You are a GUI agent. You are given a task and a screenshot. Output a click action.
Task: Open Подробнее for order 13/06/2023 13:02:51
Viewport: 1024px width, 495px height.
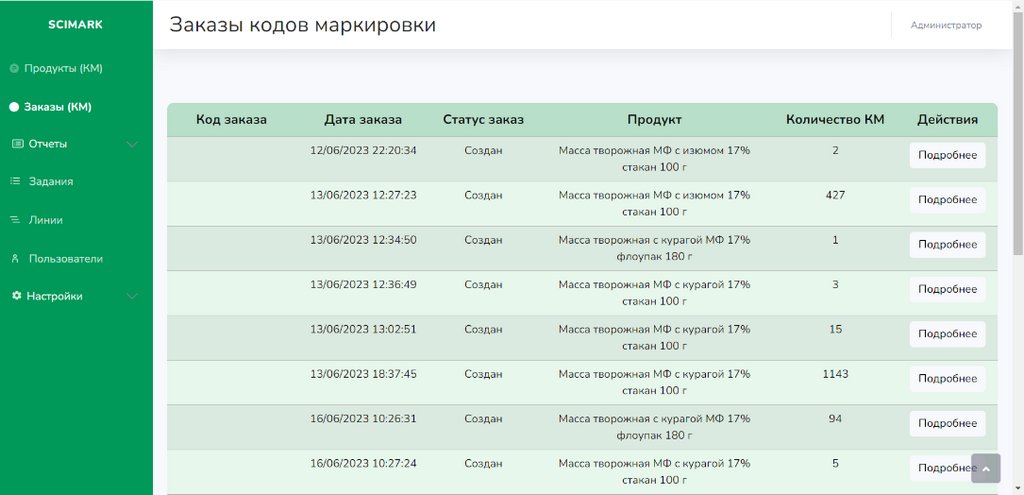tap(948, 334)
